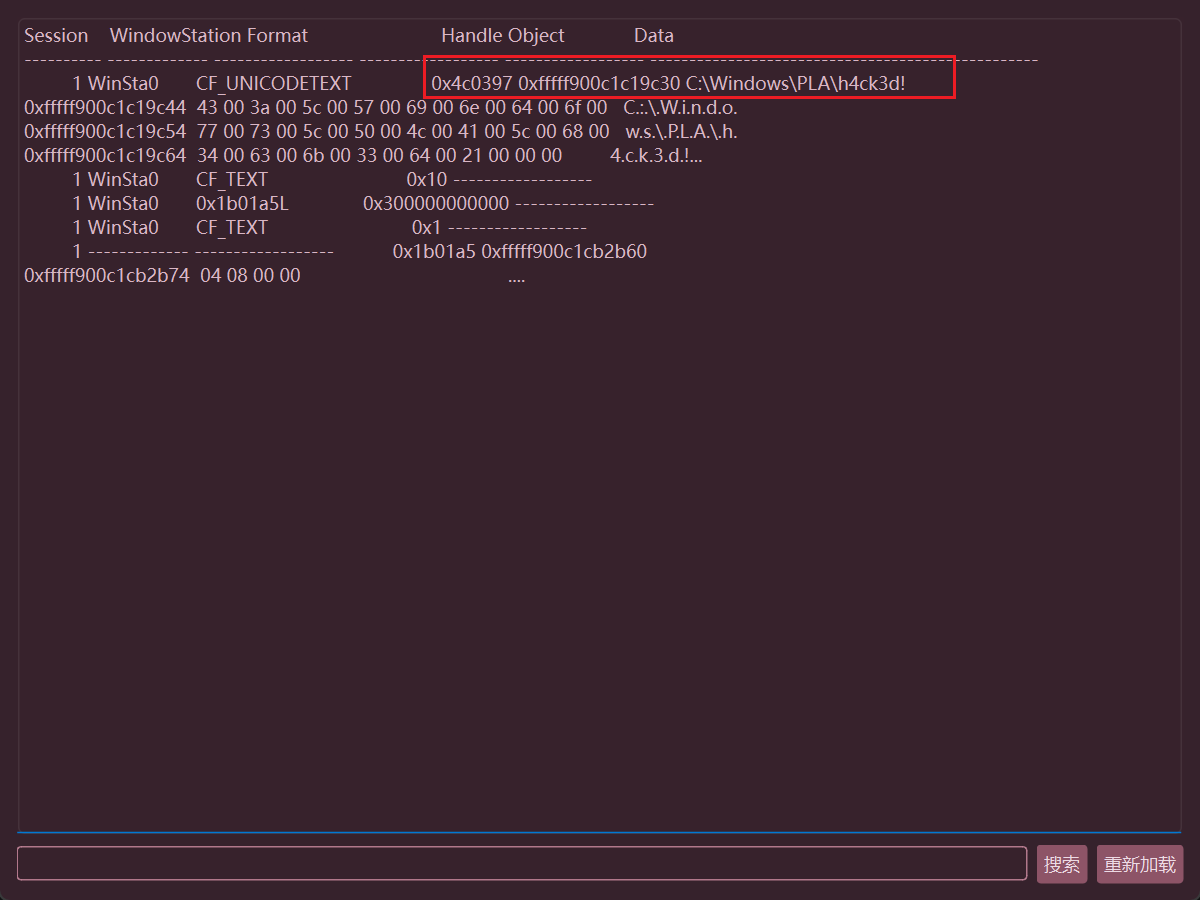Click the Object column header
Screen dimensions: 1200x900
[x=536, y=36]
